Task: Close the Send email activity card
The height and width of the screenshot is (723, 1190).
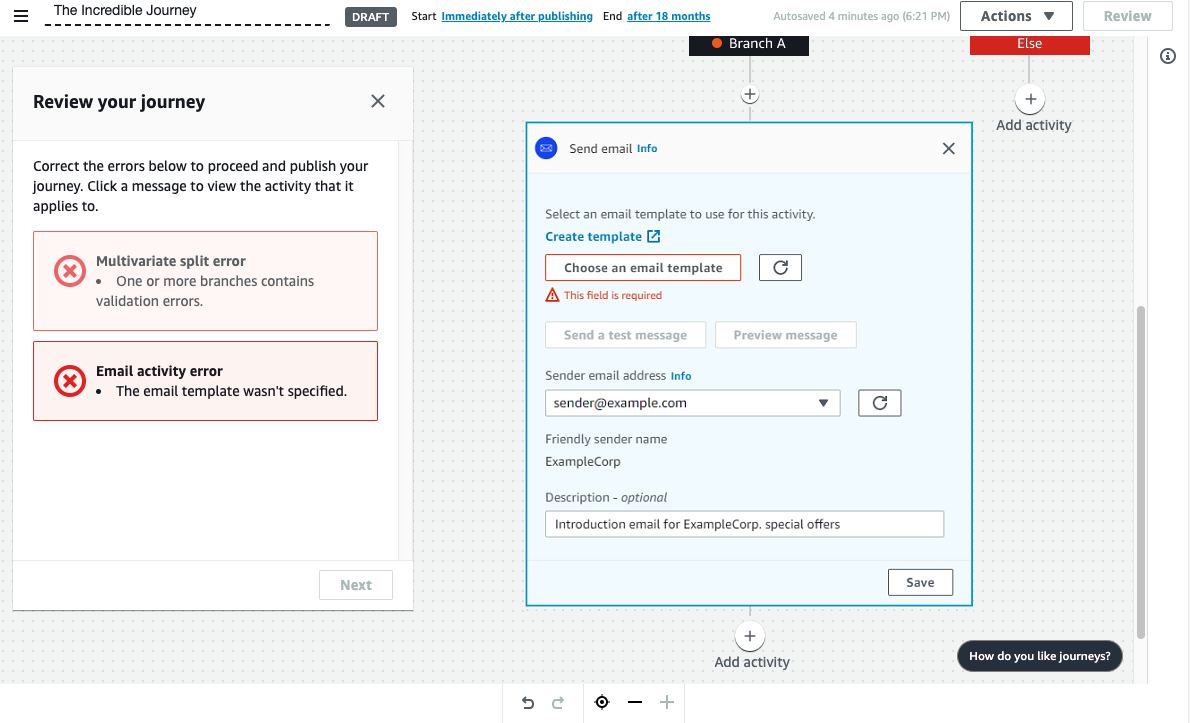Action: click(948, 149)
